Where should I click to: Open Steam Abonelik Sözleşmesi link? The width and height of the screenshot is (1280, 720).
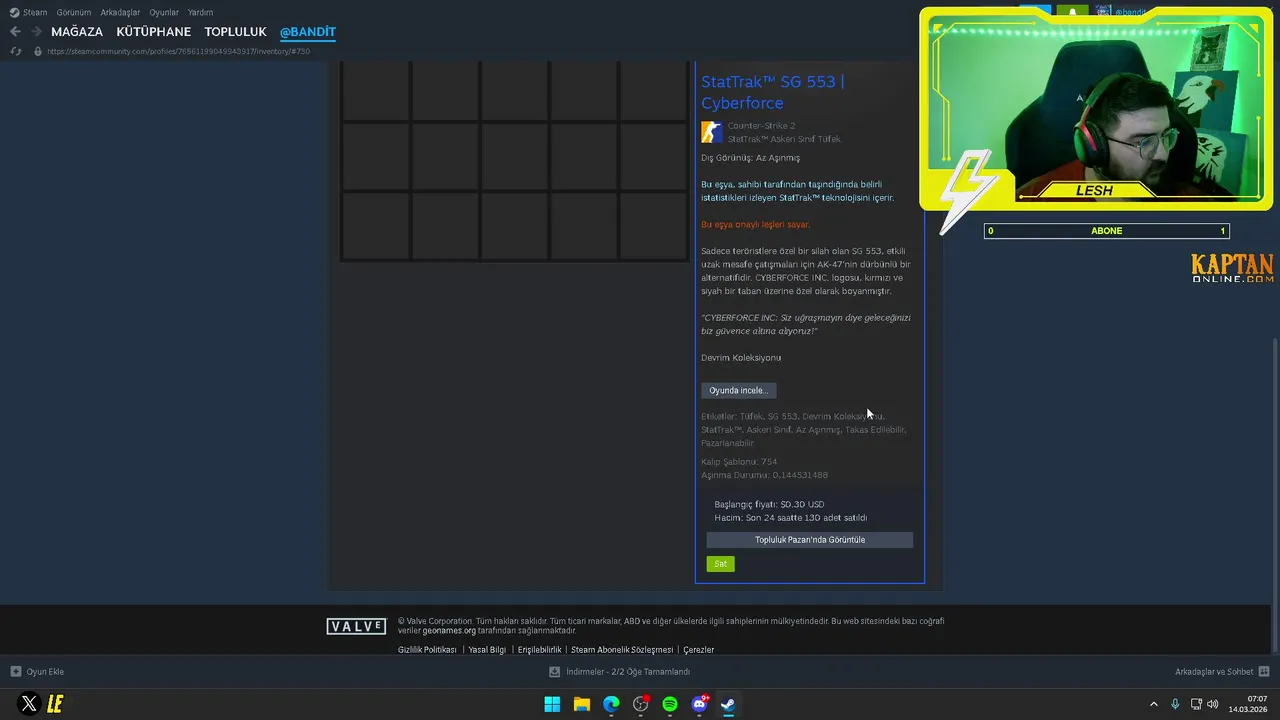622,650
